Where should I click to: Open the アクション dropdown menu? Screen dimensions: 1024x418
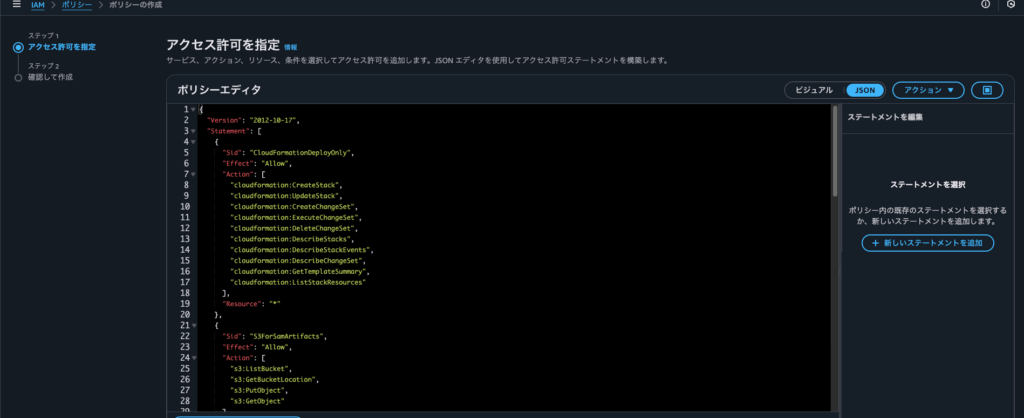point(927,90)
